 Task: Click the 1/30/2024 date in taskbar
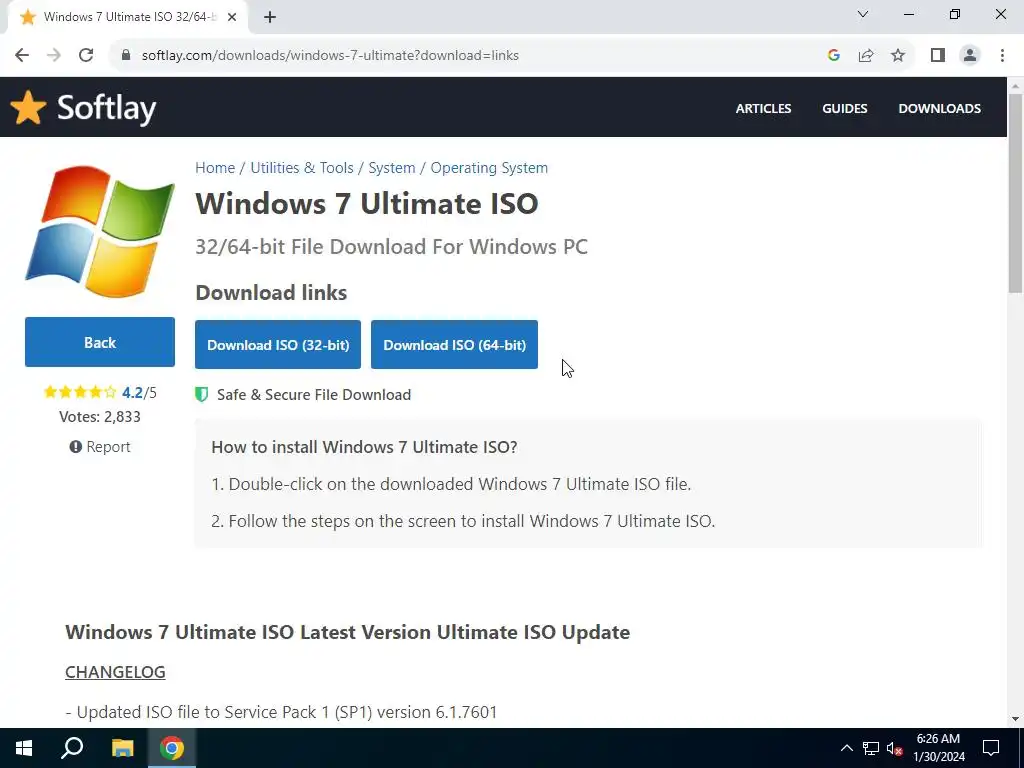pyautogui.click(x=939, y=758)
